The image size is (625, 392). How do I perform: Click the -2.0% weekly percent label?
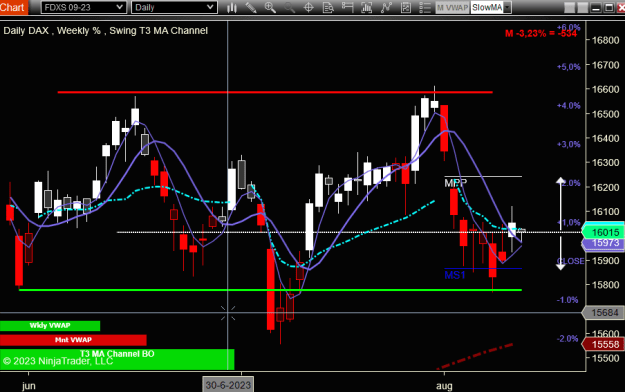click(x=568, y=339)
